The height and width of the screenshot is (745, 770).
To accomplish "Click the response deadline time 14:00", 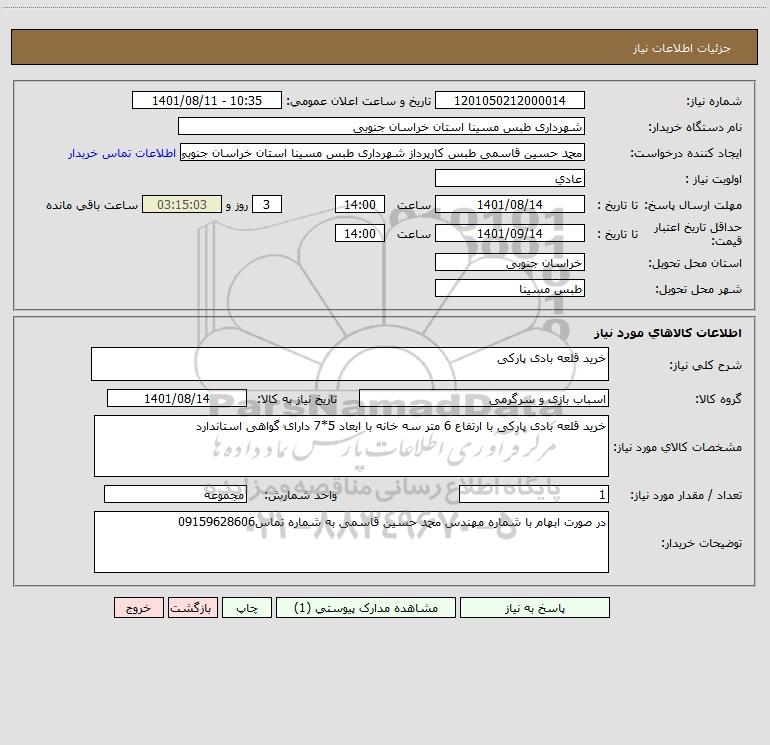I will click(359, 204).
